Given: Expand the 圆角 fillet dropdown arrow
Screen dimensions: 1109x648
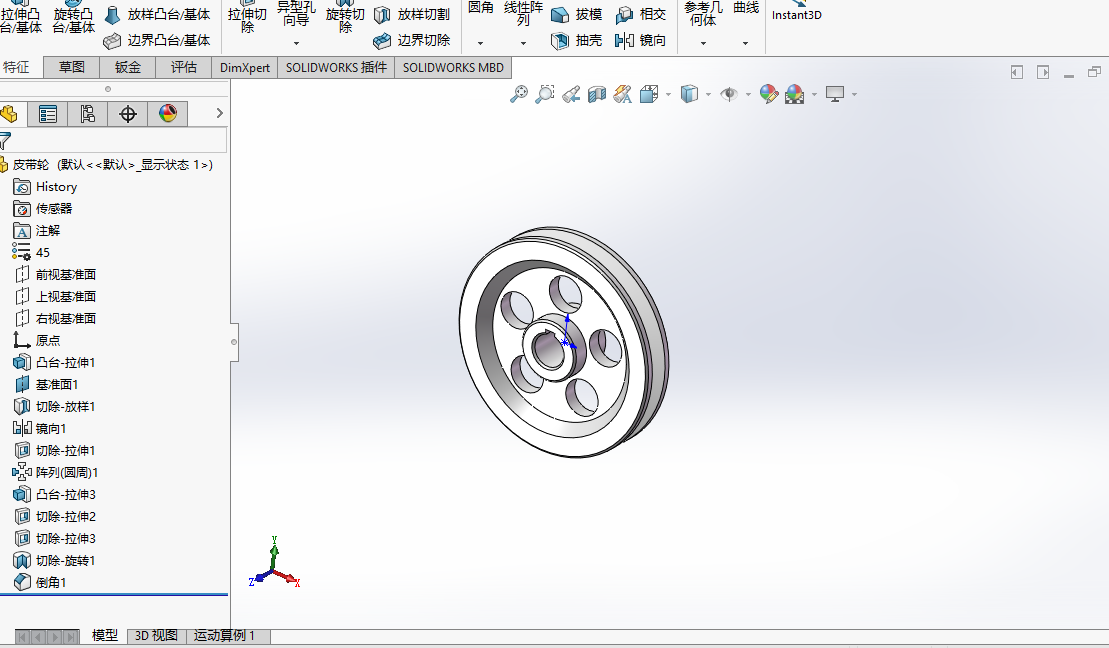Looking at the screenshot, I should pyautogui.click(x=480, y=43).
